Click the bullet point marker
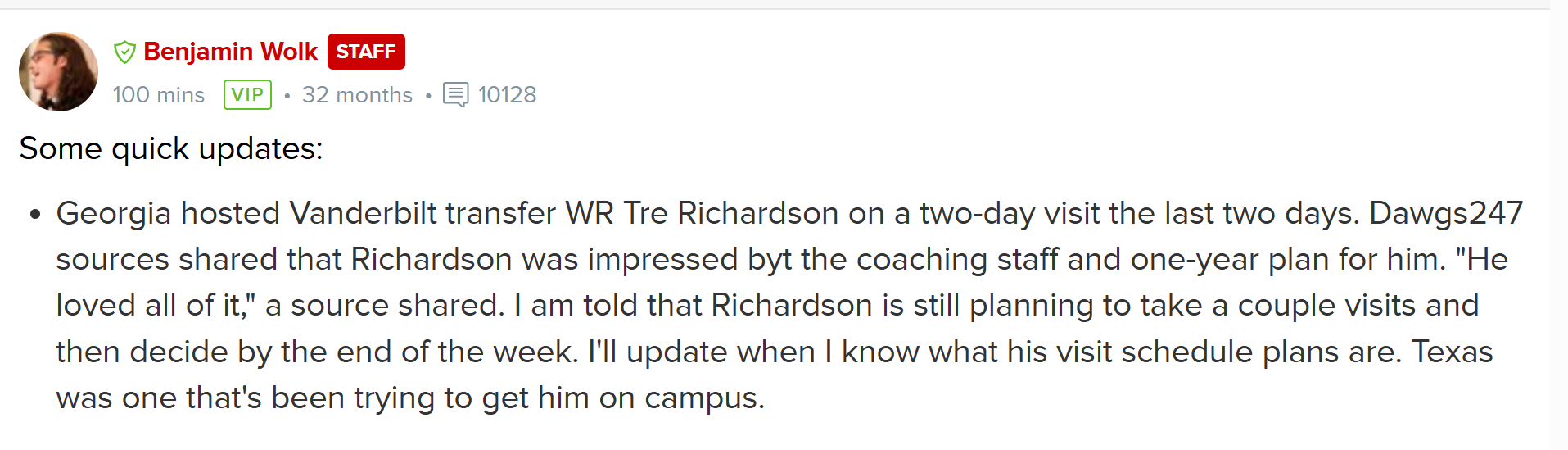 (x=34, y=215)
